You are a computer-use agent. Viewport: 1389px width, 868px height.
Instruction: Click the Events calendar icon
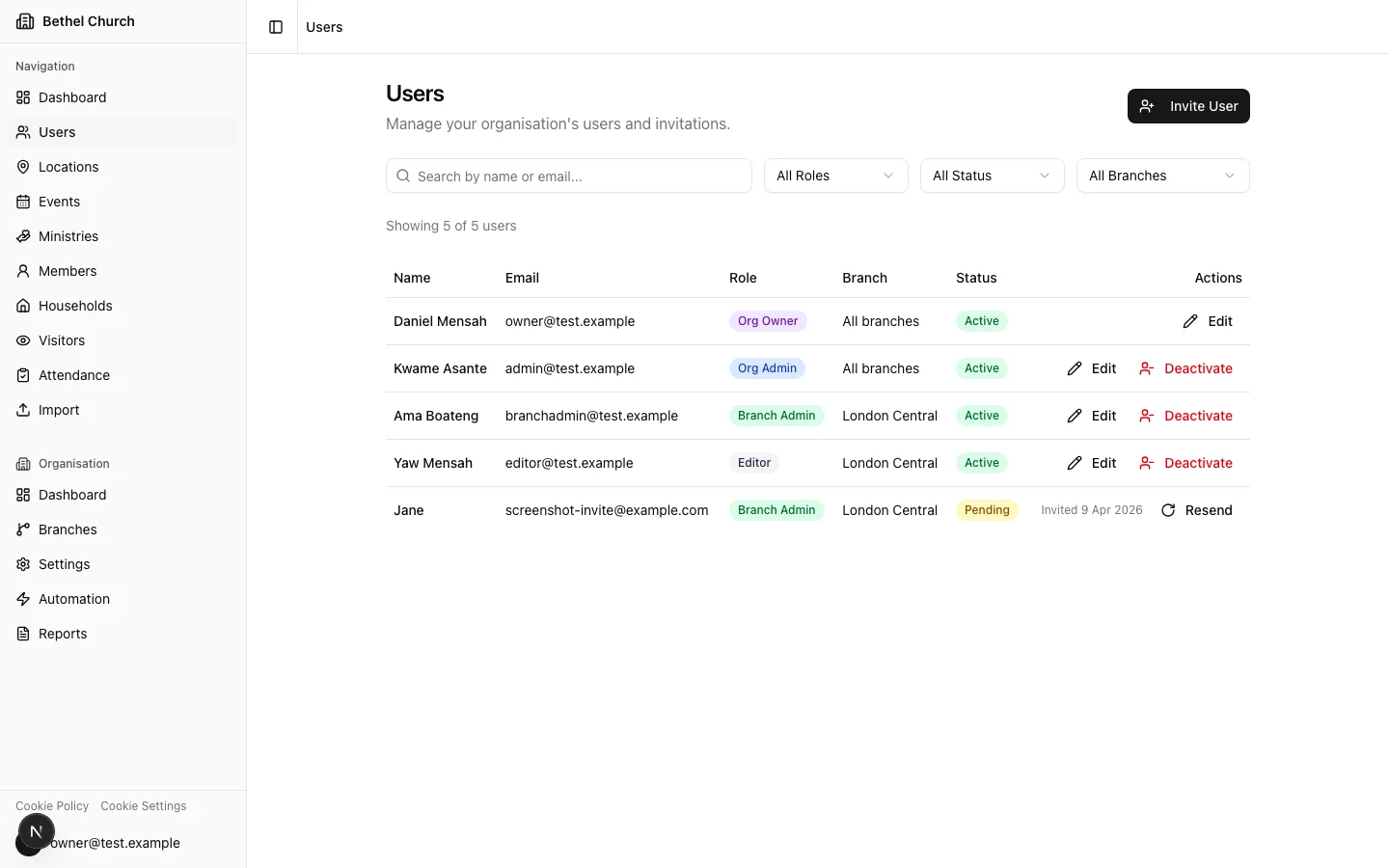click(23, 202)
